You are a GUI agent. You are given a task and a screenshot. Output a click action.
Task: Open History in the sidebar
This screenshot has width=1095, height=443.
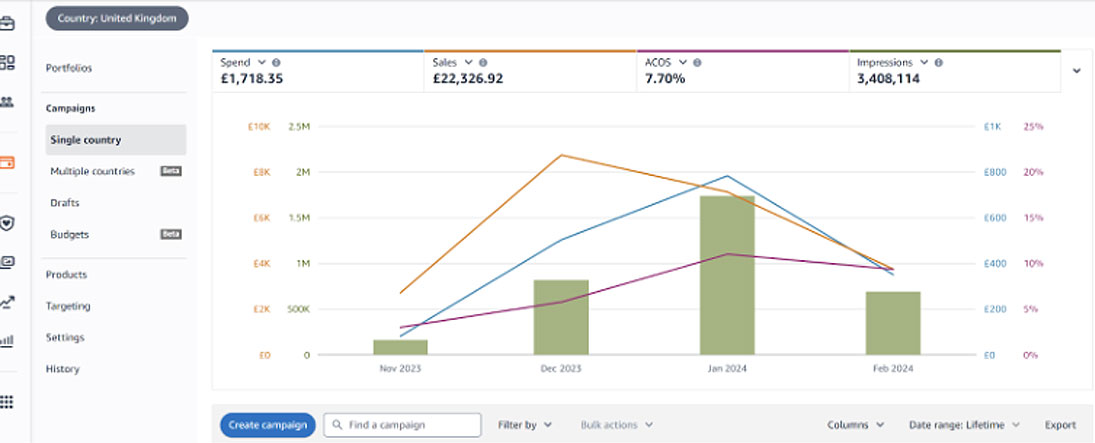click(62, 369)
